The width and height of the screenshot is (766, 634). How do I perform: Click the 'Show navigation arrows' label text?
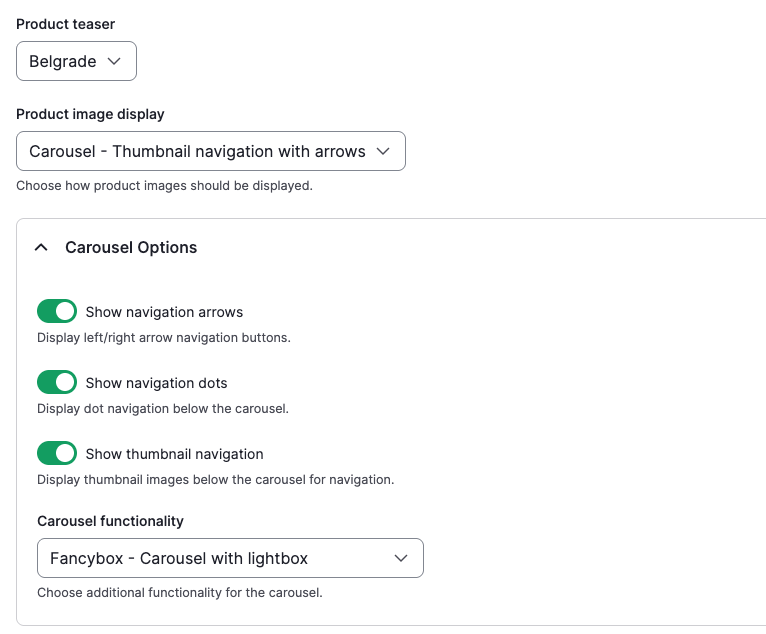[x=164, y=312]
